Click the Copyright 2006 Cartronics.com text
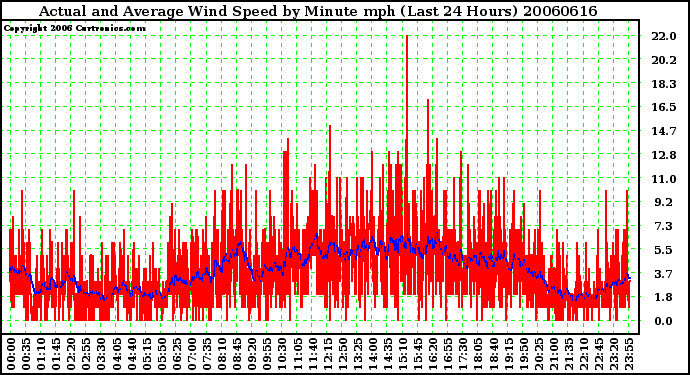Image resolution: width=690 pixels, height=375 pixels. pos(75,28)
